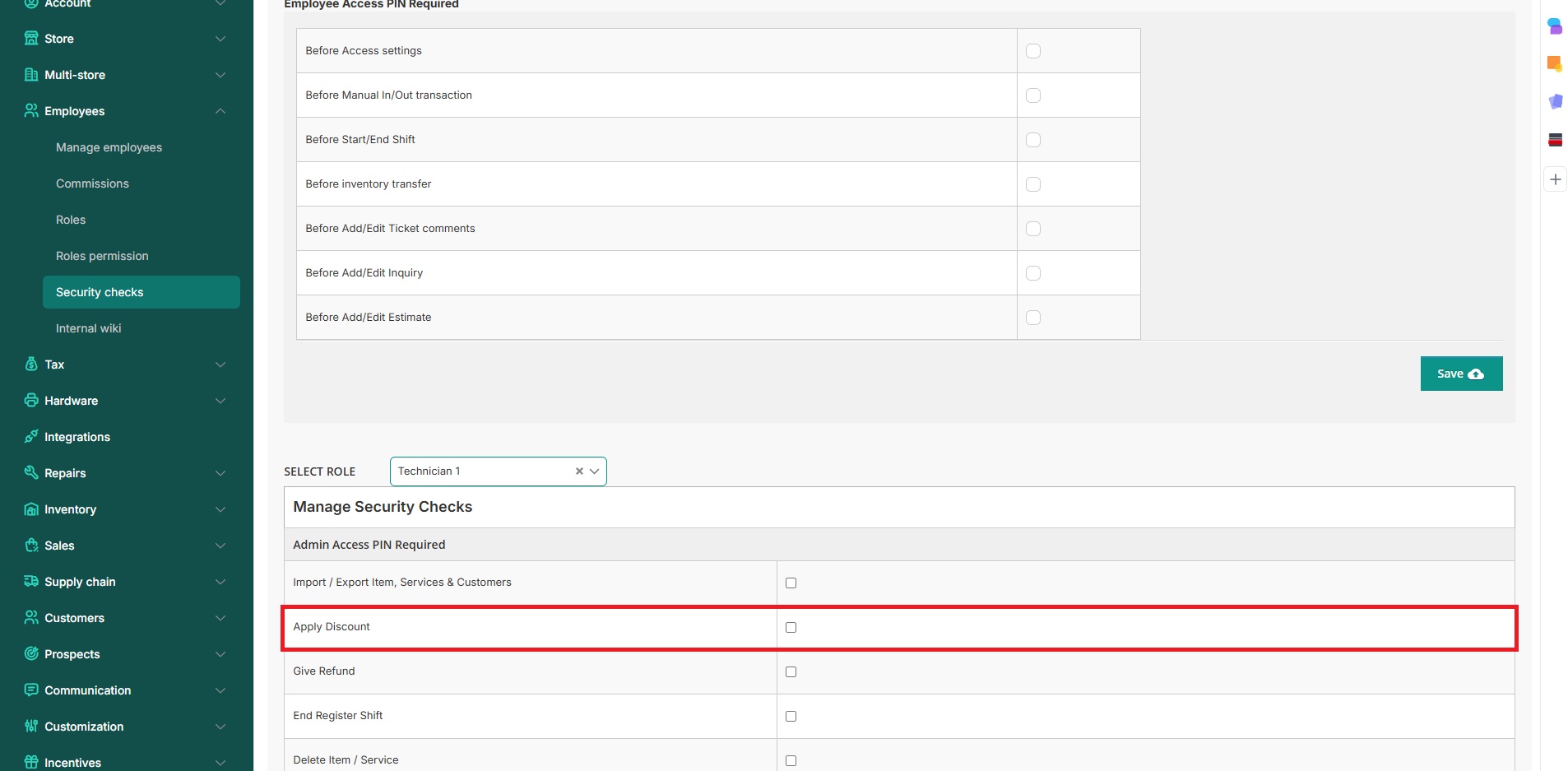
Task: Click the Repairs wrench icon
Action: (x=31, y=473)
